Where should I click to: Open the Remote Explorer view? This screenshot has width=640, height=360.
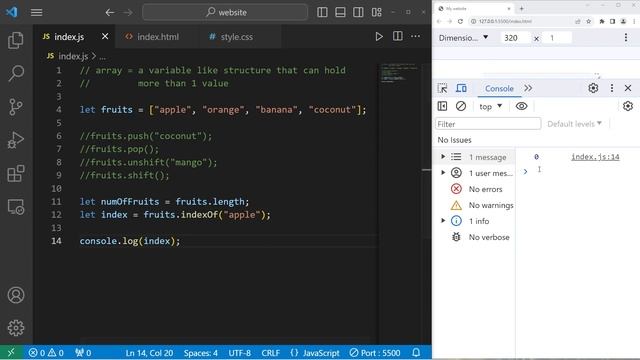16,207
